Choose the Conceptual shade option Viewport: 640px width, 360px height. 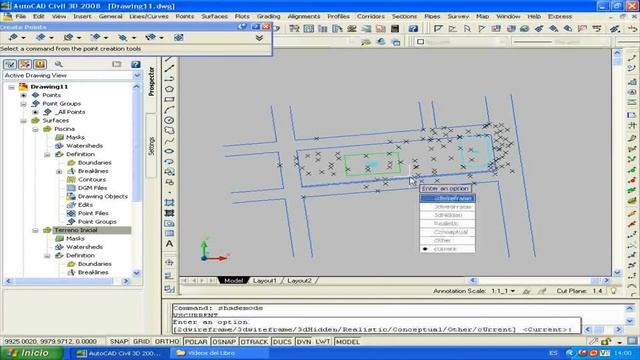tap(447, 232)
